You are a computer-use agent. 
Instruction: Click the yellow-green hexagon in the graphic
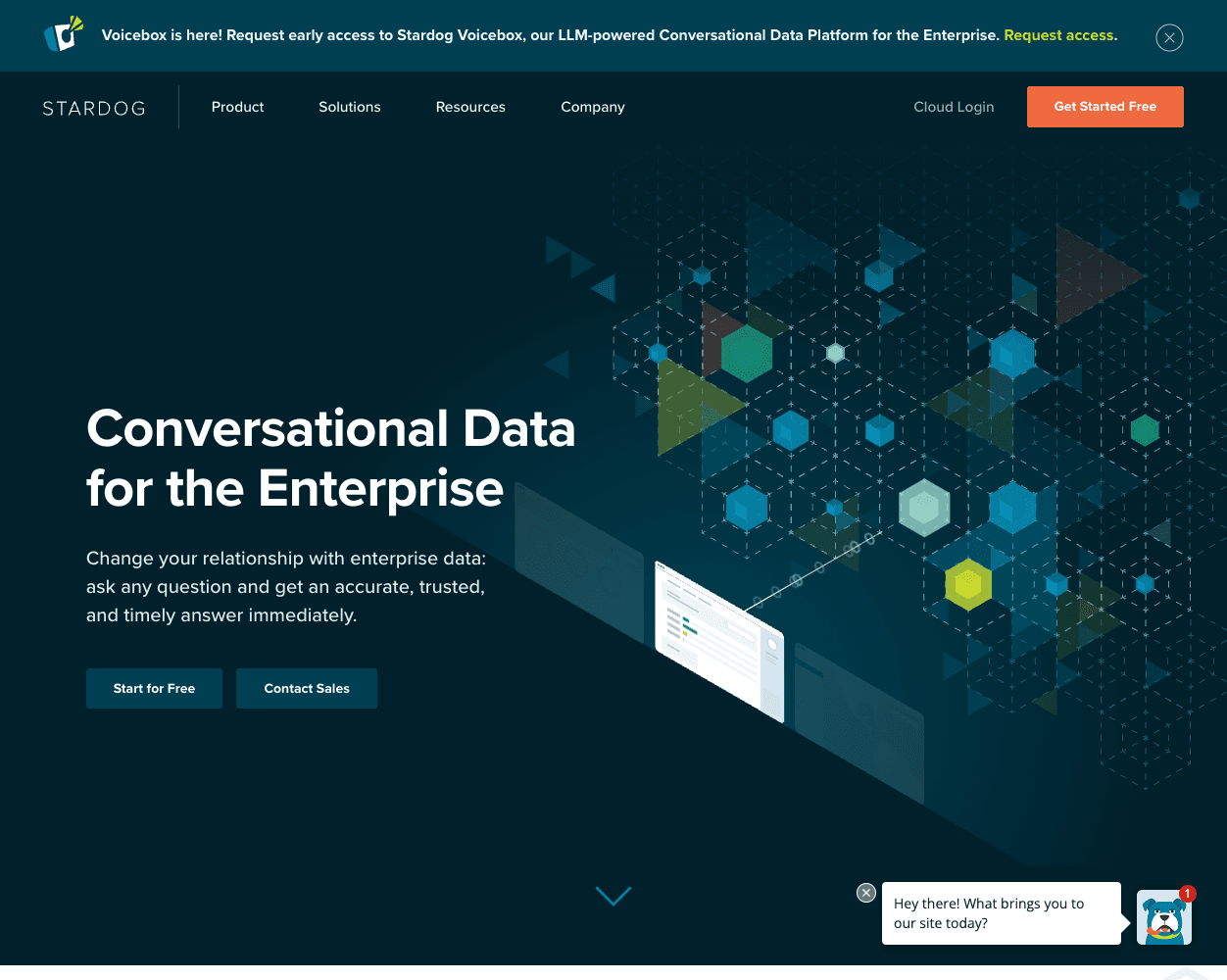(x=968, y=584)
